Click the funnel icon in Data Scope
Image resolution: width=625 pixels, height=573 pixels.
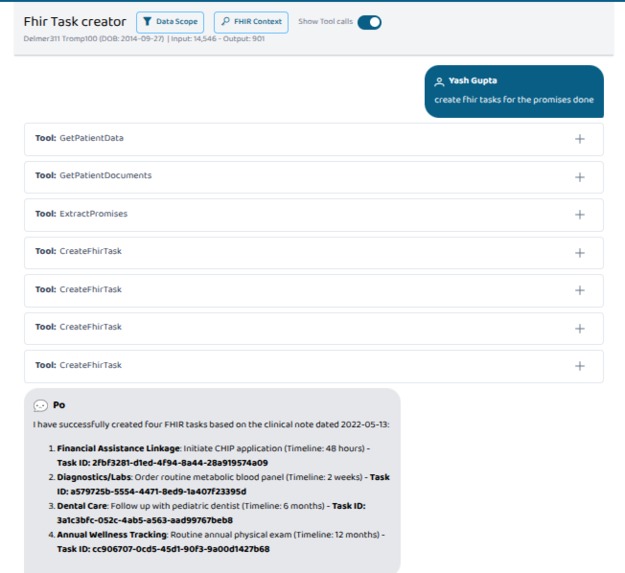(147, 22)
